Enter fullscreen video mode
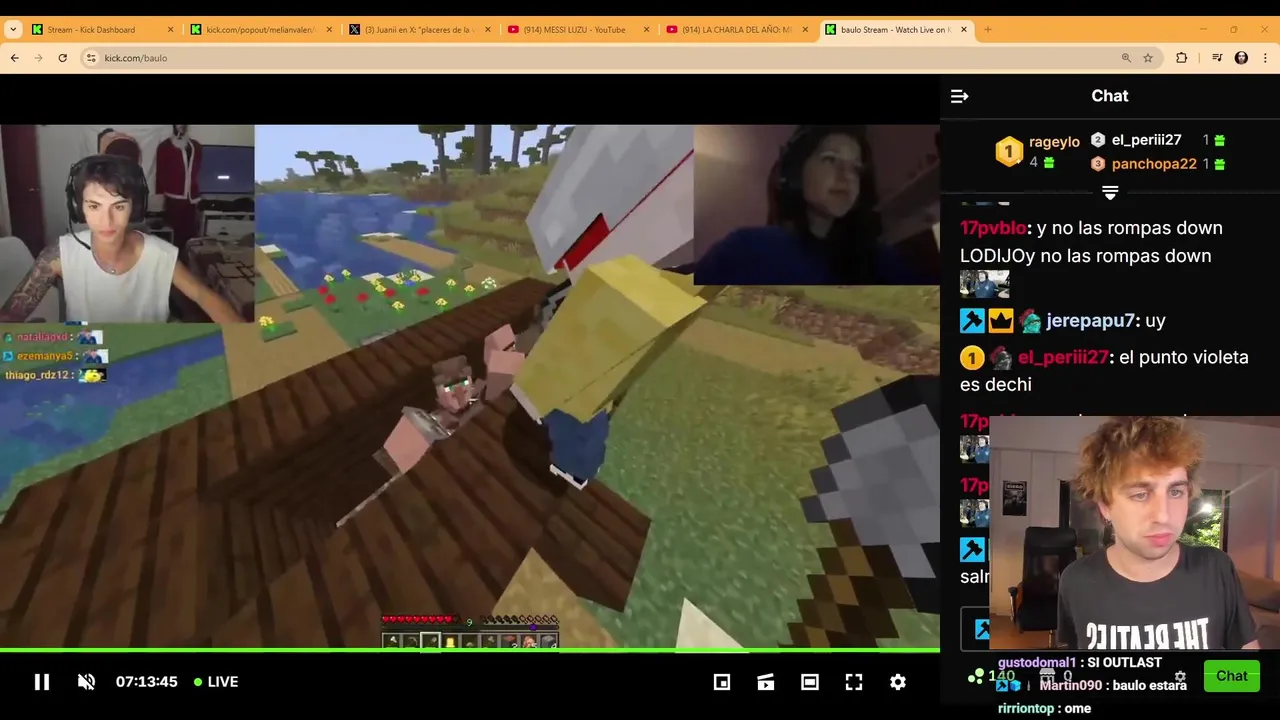 tap(854, 682)
